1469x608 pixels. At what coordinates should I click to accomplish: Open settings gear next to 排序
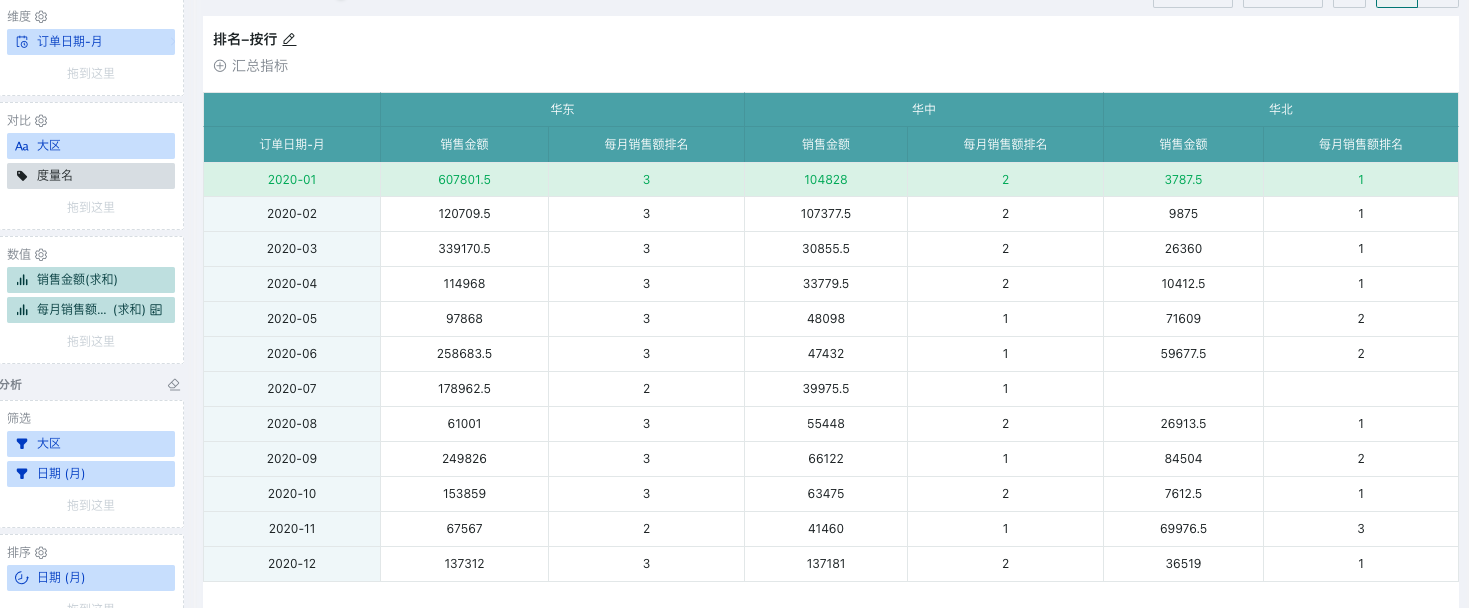coord(41,553)
